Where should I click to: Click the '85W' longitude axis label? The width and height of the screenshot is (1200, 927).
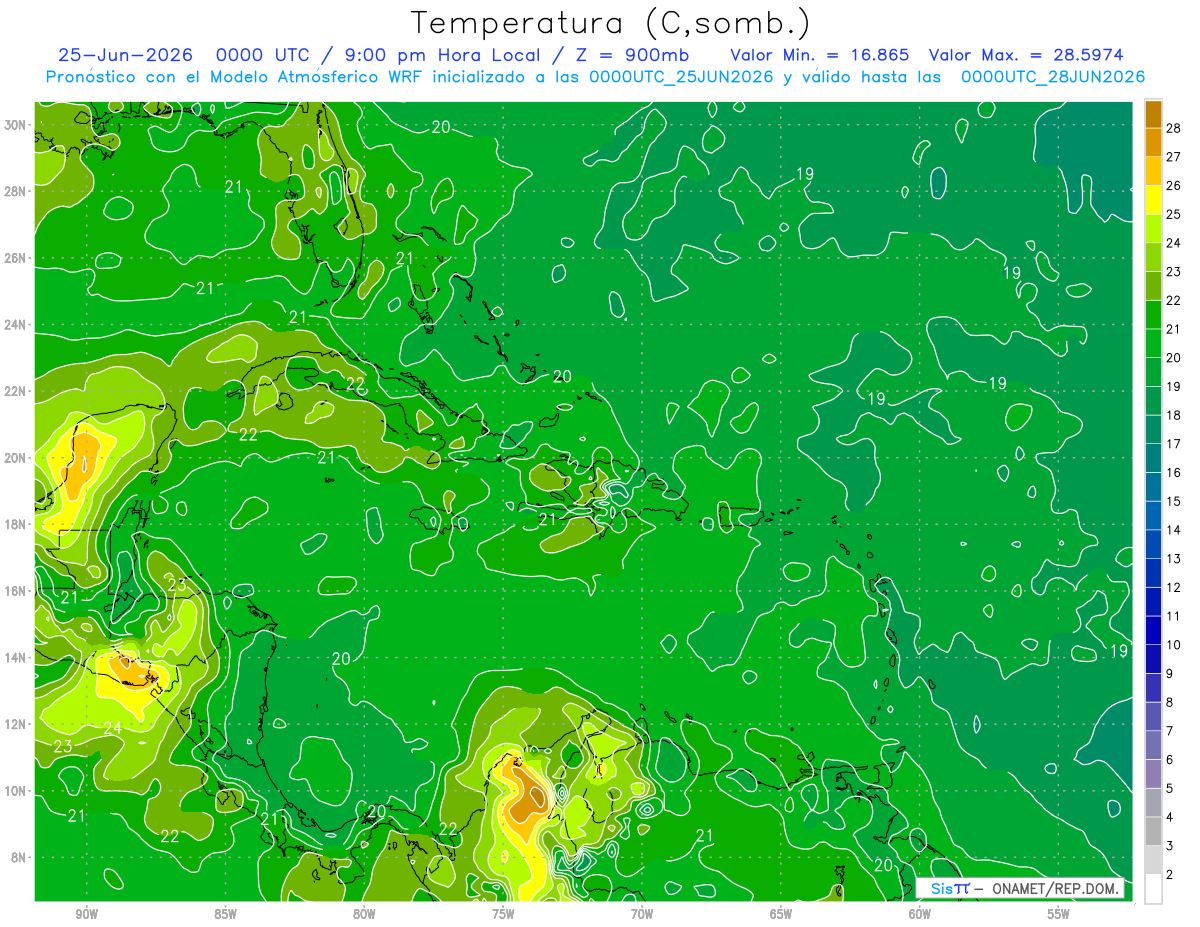click(225, 914)
